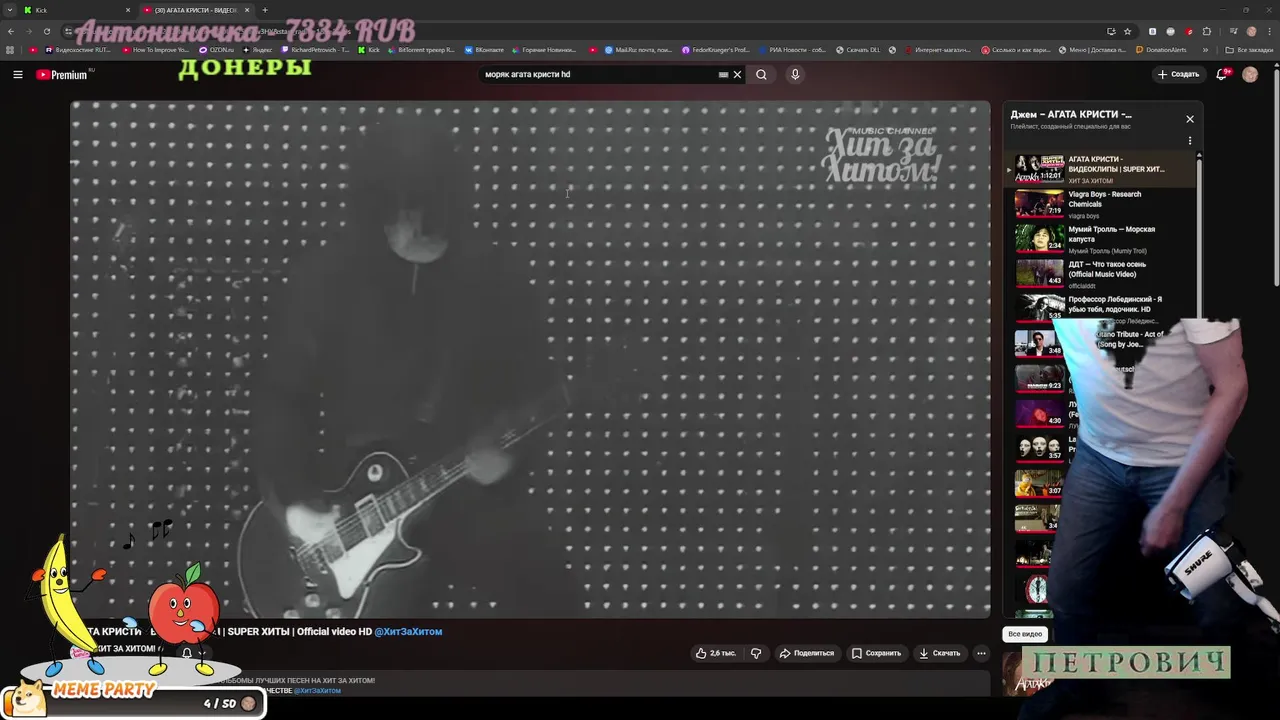Start voice search with microphone
1280x720 pixels.
(795, 74)
